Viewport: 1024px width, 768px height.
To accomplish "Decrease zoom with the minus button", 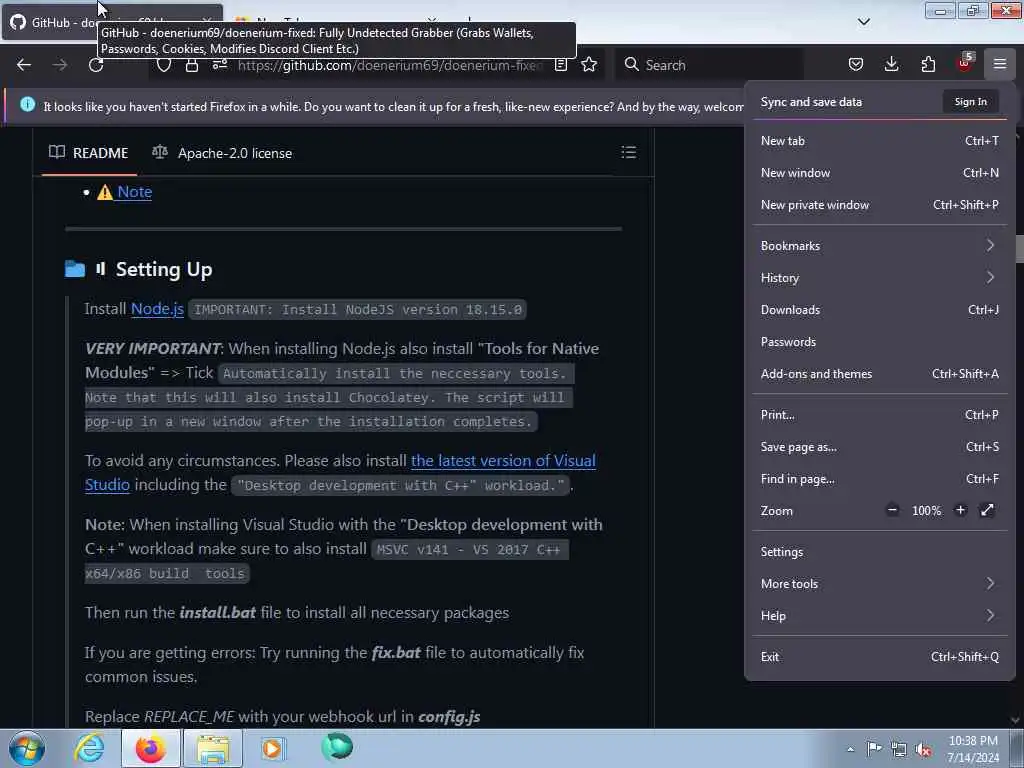I will pyautogui.click(x=892, y=510).
